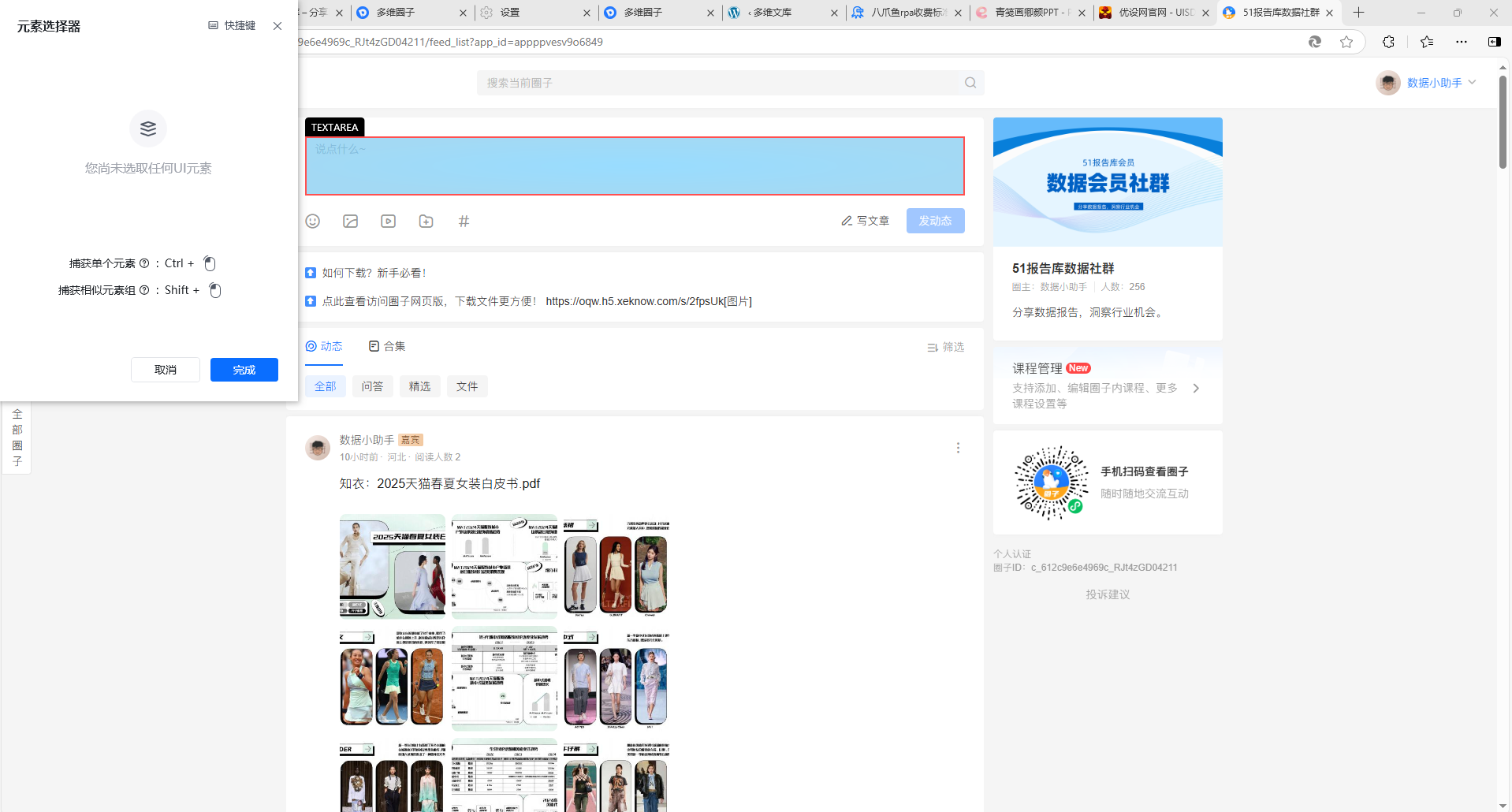This screenshot has height=812, width=1512.
Task: Click the 说点什么 text area
Action: click(635, 166)
